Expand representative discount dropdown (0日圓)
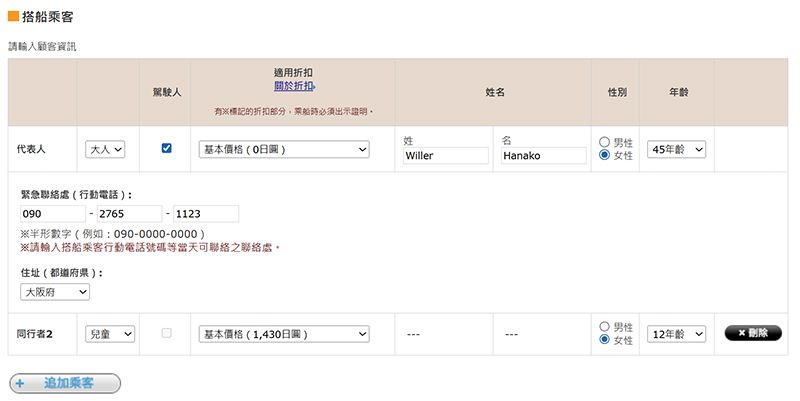 coord(284,149)
